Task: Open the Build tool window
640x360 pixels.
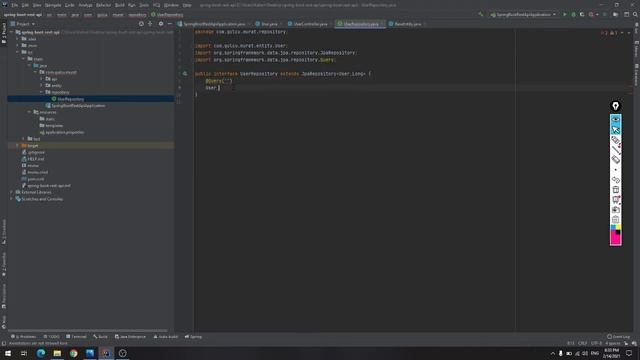Action: click(100, 337)
